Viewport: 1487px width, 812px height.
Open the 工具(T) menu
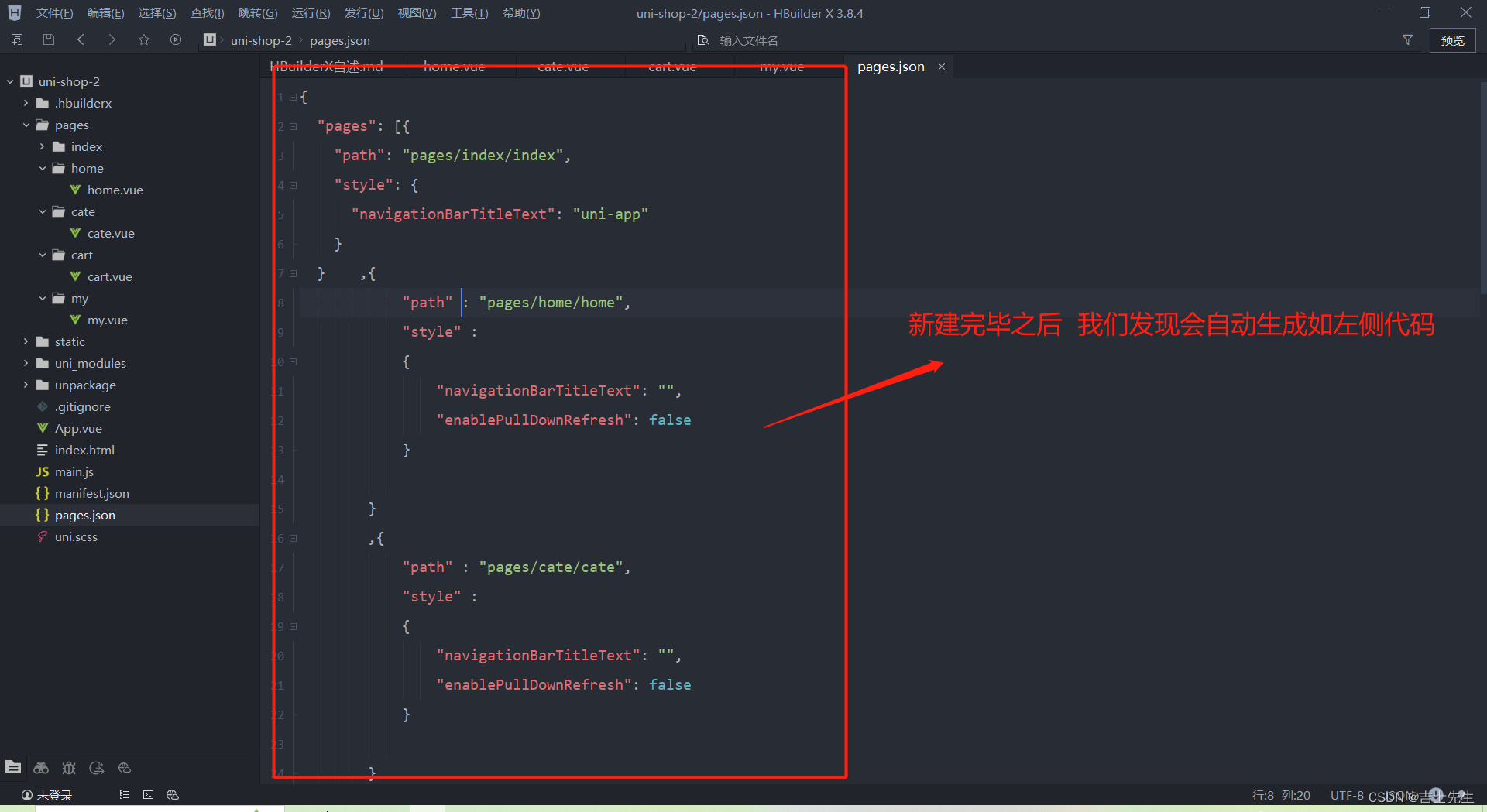pos(469,13)
